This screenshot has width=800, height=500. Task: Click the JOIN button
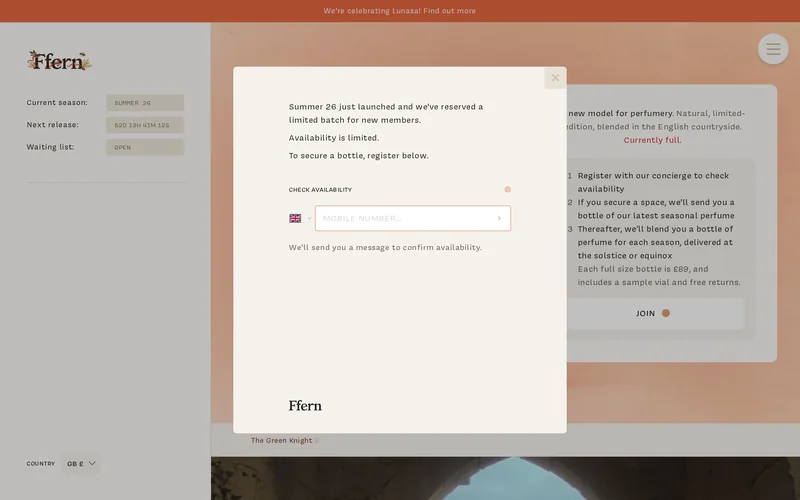point(653,313)
